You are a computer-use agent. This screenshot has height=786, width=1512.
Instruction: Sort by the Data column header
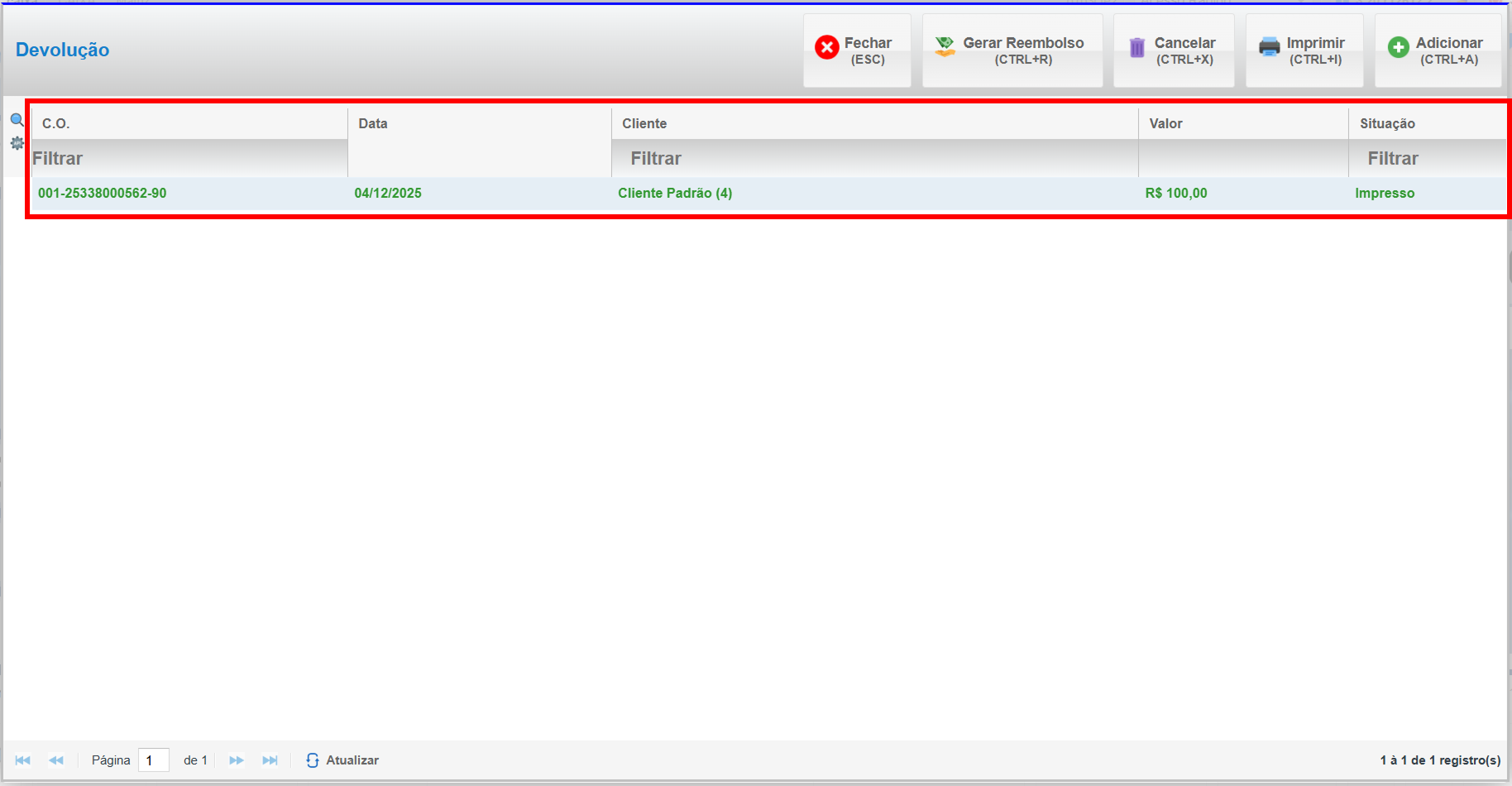373,123
